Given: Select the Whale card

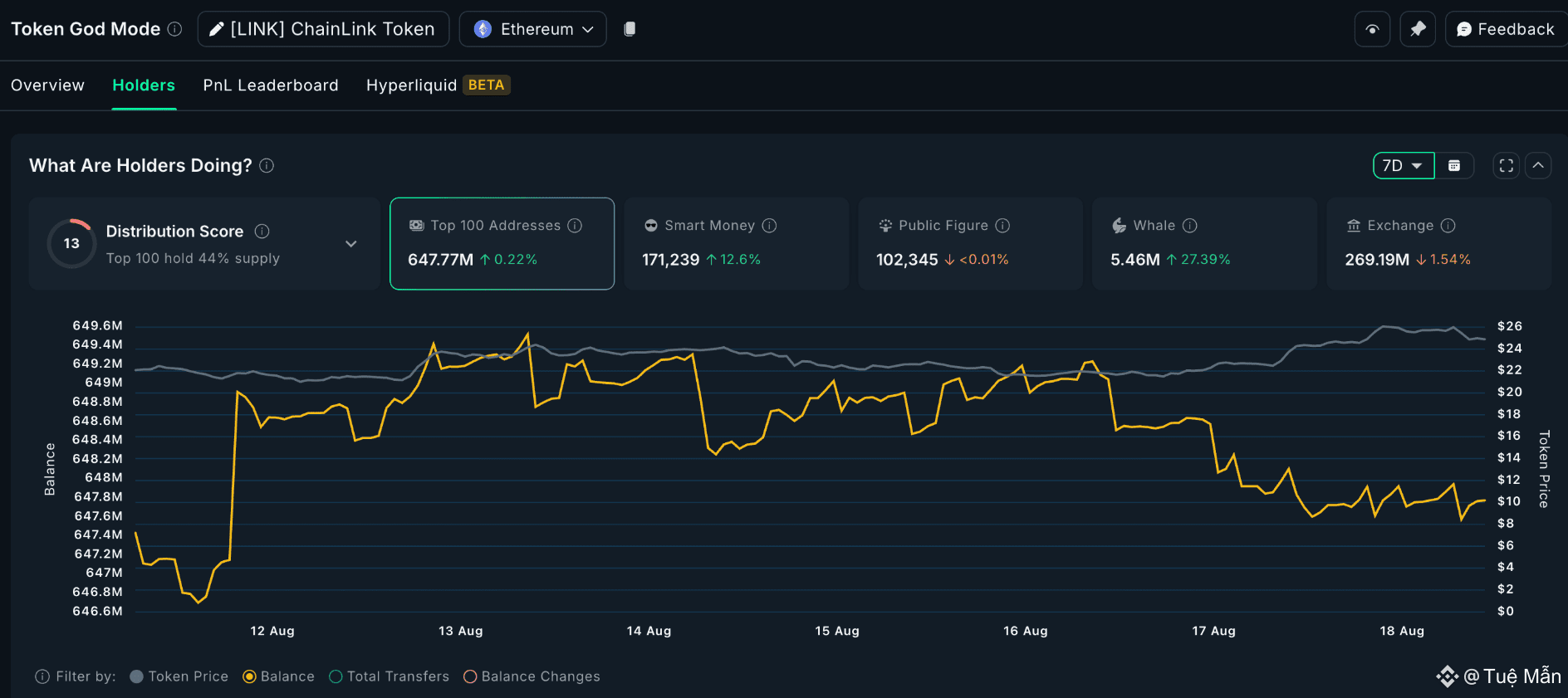Looking at the screenshot, I should (1205, 243).
